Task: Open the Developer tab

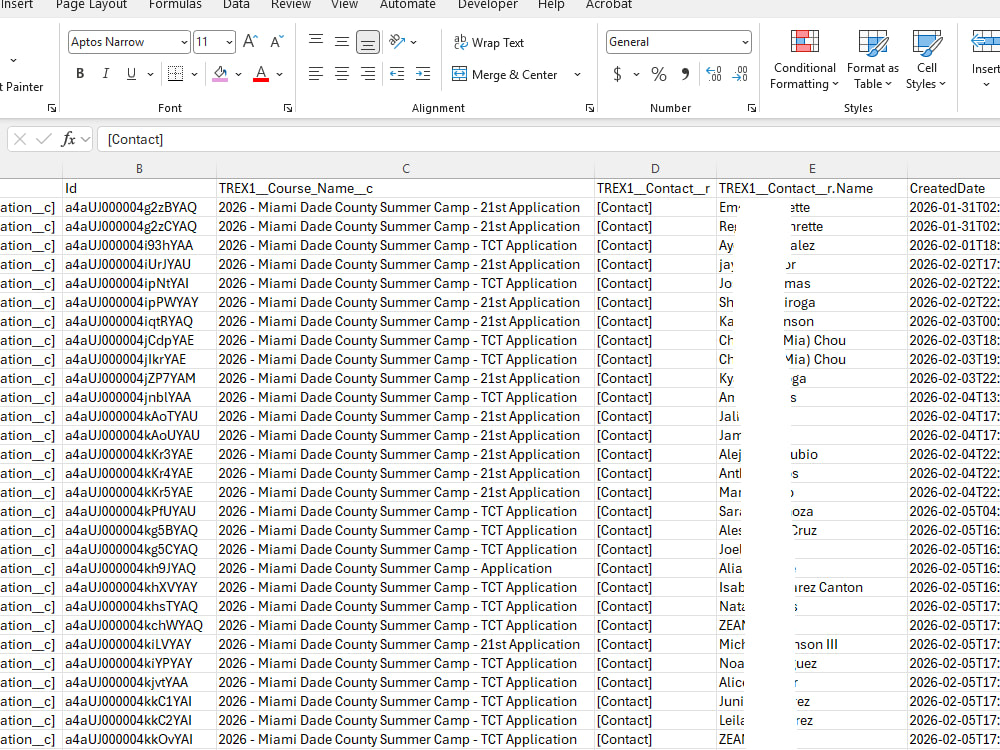Action: 488,4
